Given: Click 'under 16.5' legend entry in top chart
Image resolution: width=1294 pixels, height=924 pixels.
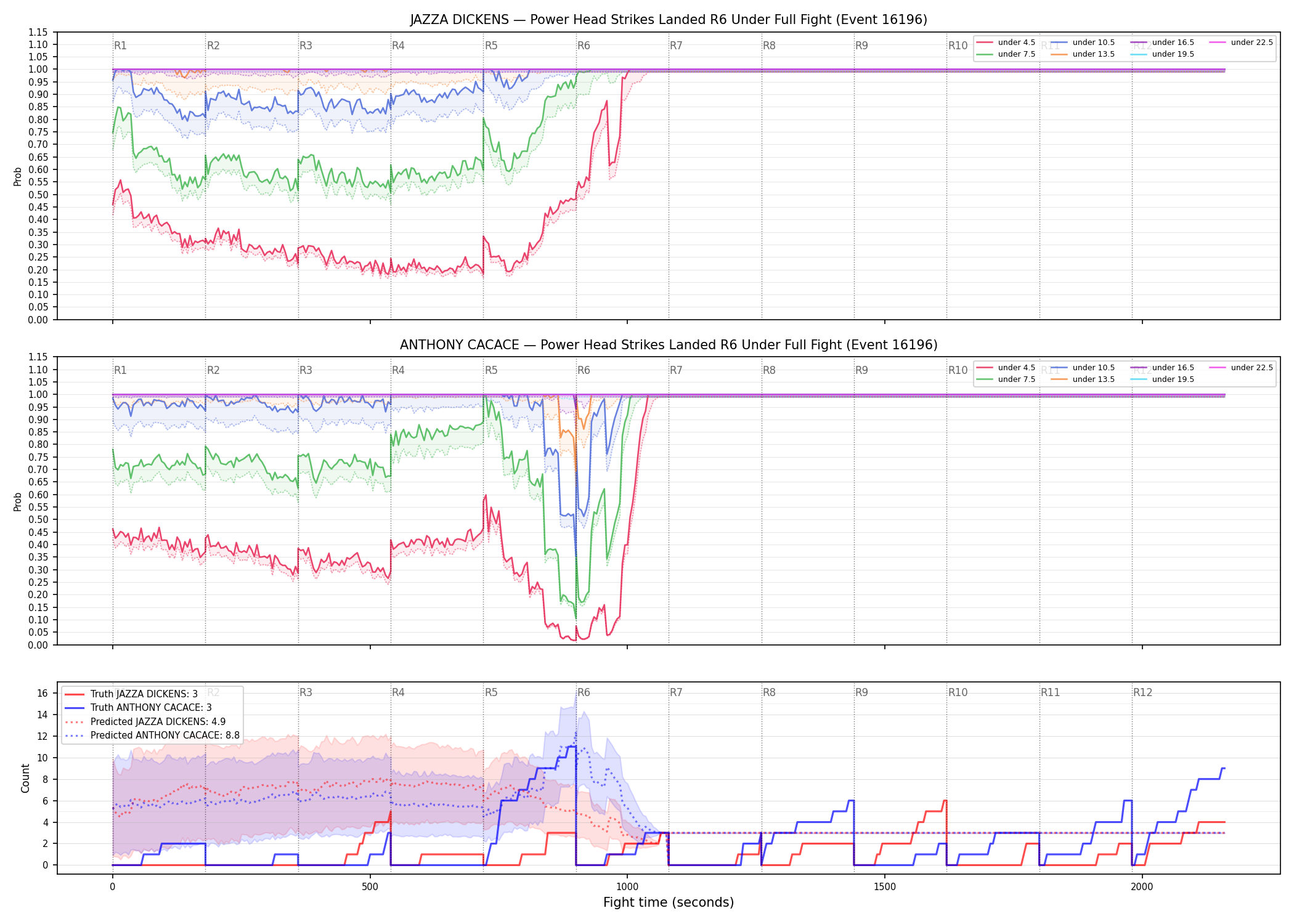Looking at the screenshot, I should (x=1162, y=43).
